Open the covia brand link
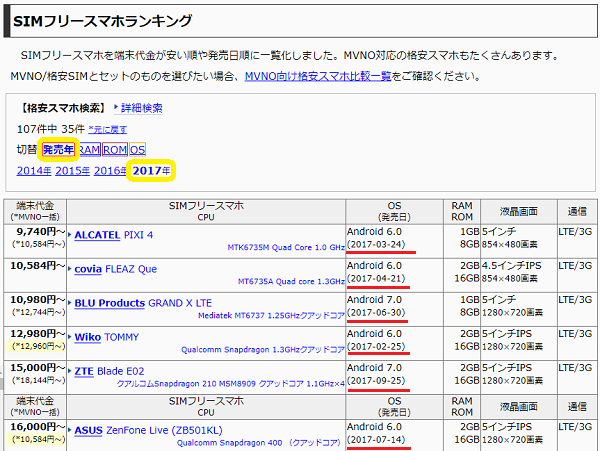 click(88, 269)
